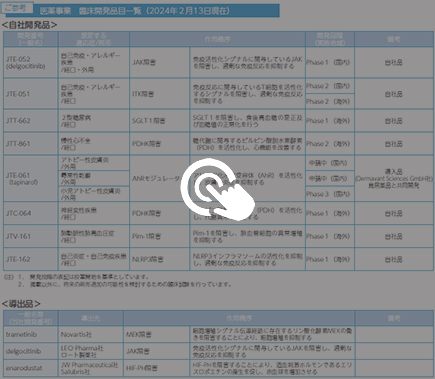Click the JTV-161 code cell

pos(31,236)
